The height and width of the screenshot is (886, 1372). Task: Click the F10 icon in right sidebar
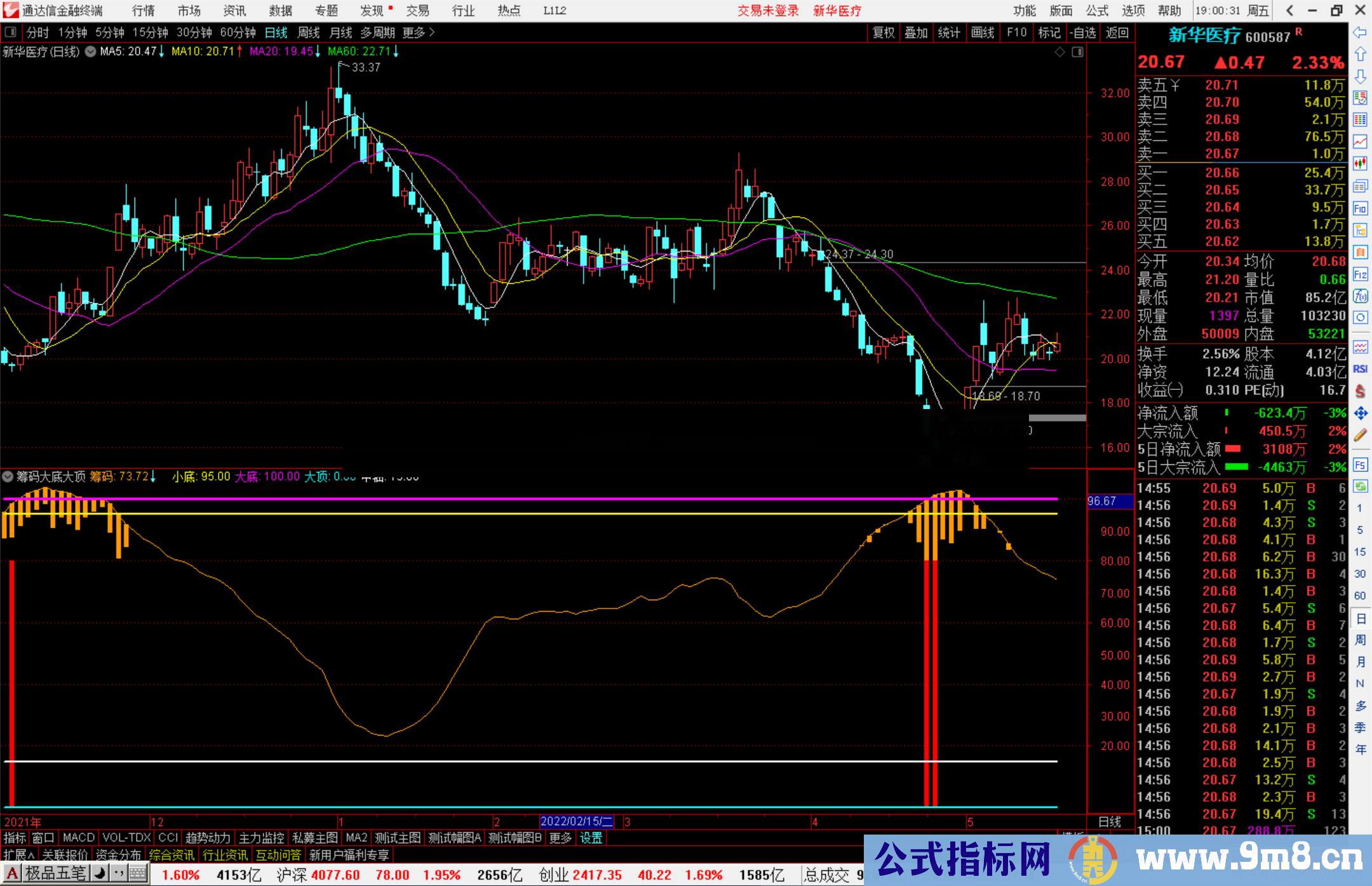click(1360, 208)
